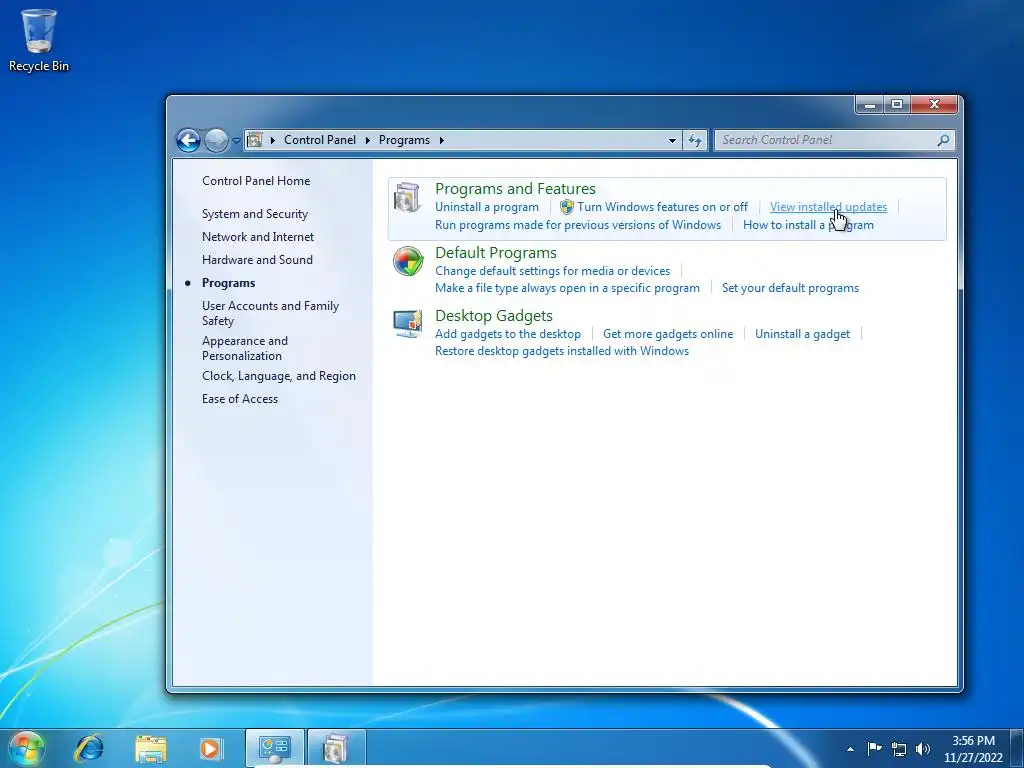Open Appearance and Personalization category
This screenshot has width=1024, height=768.
pyautogui.click(x=245, y=348)
